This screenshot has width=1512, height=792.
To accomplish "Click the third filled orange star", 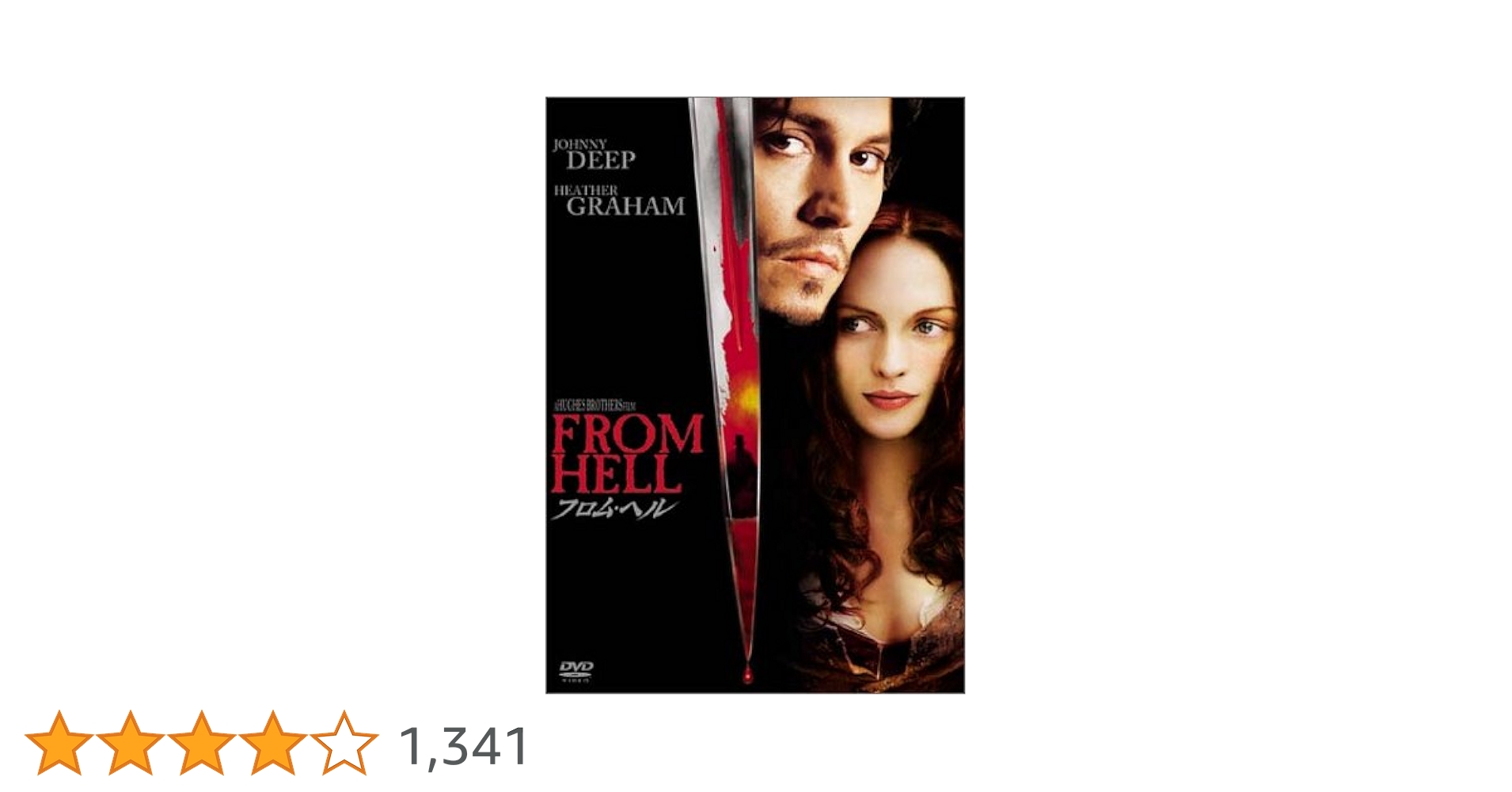I will 202,743.
